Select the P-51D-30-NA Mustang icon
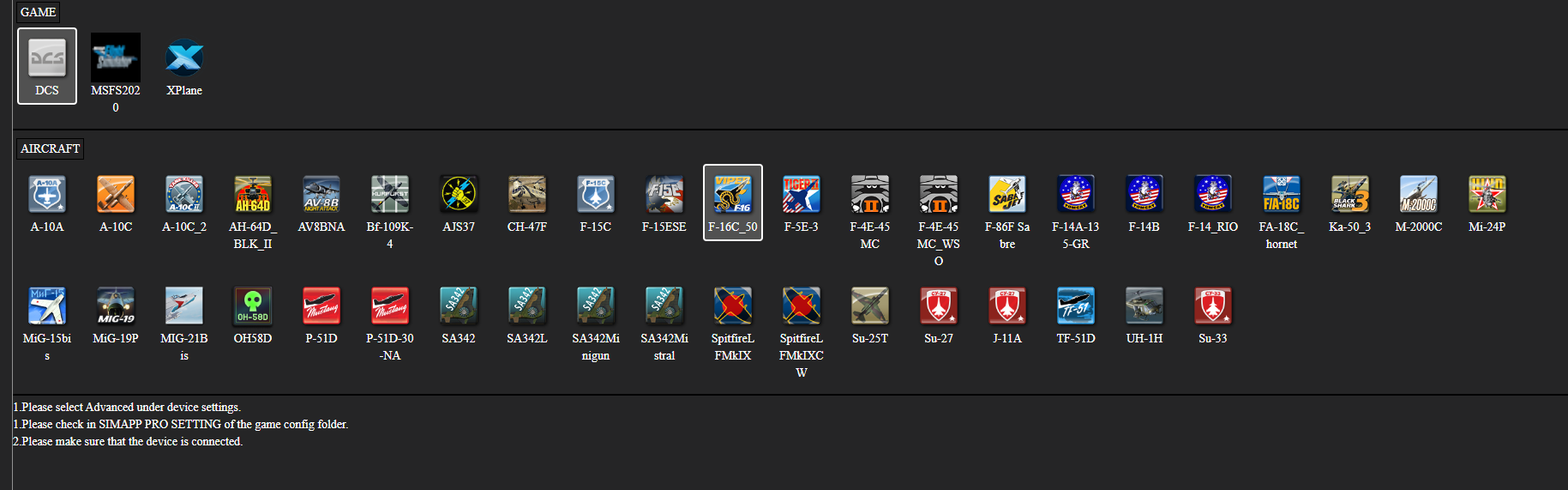 click(x=390, y=305)
